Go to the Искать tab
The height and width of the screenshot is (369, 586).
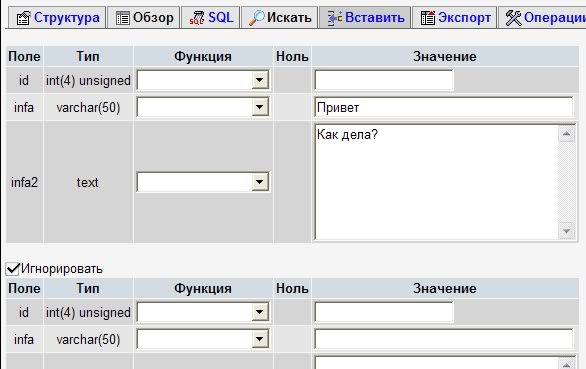(280, 18)
